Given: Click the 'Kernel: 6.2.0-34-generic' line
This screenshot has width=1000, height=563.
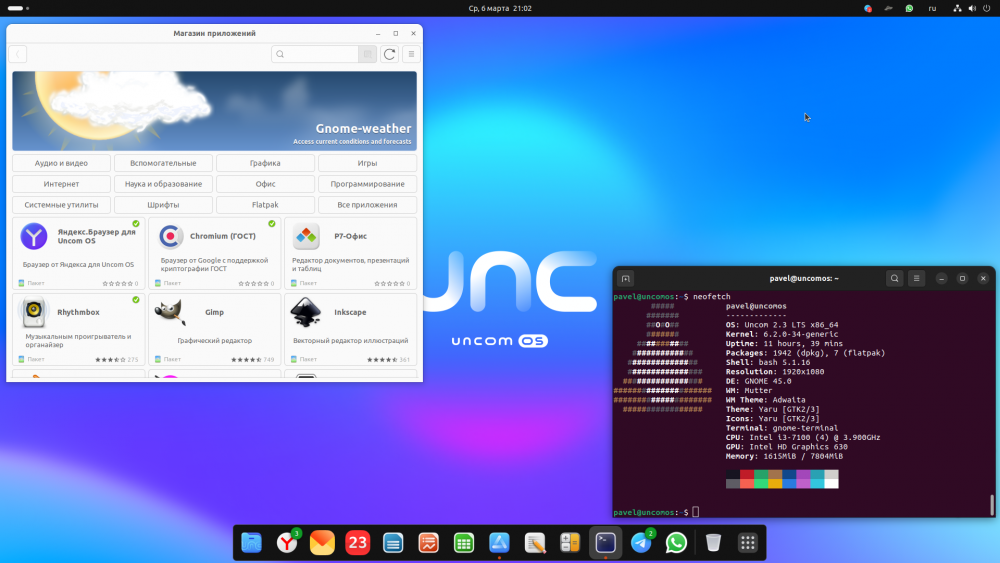Looking at the screenshot, I should click(782, 334).
